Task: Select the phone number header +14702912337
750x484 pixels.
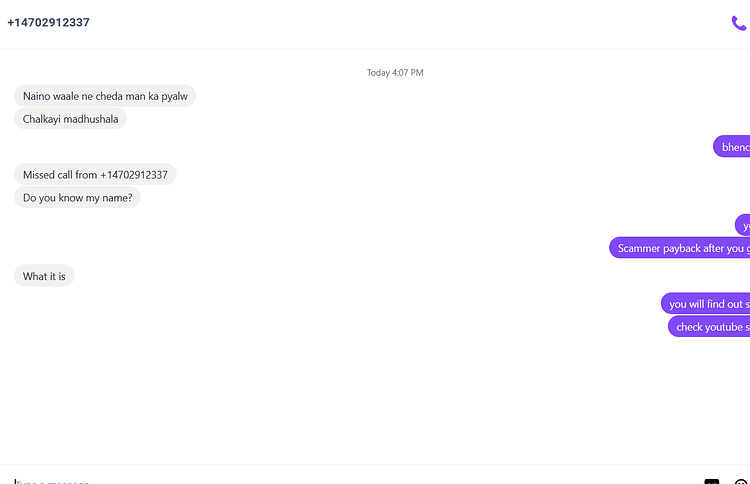Action: pos(48,22)
